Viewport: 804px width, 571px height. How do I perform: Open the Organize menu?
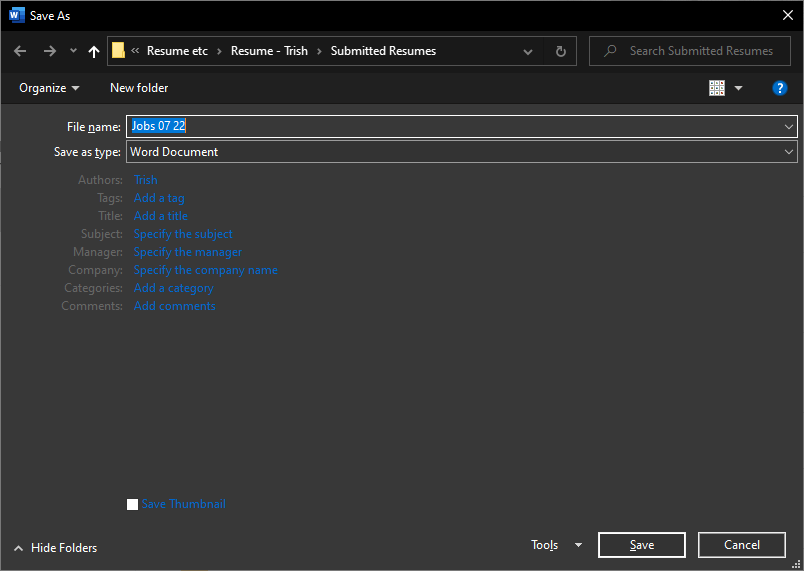click(x=49, y=88)
